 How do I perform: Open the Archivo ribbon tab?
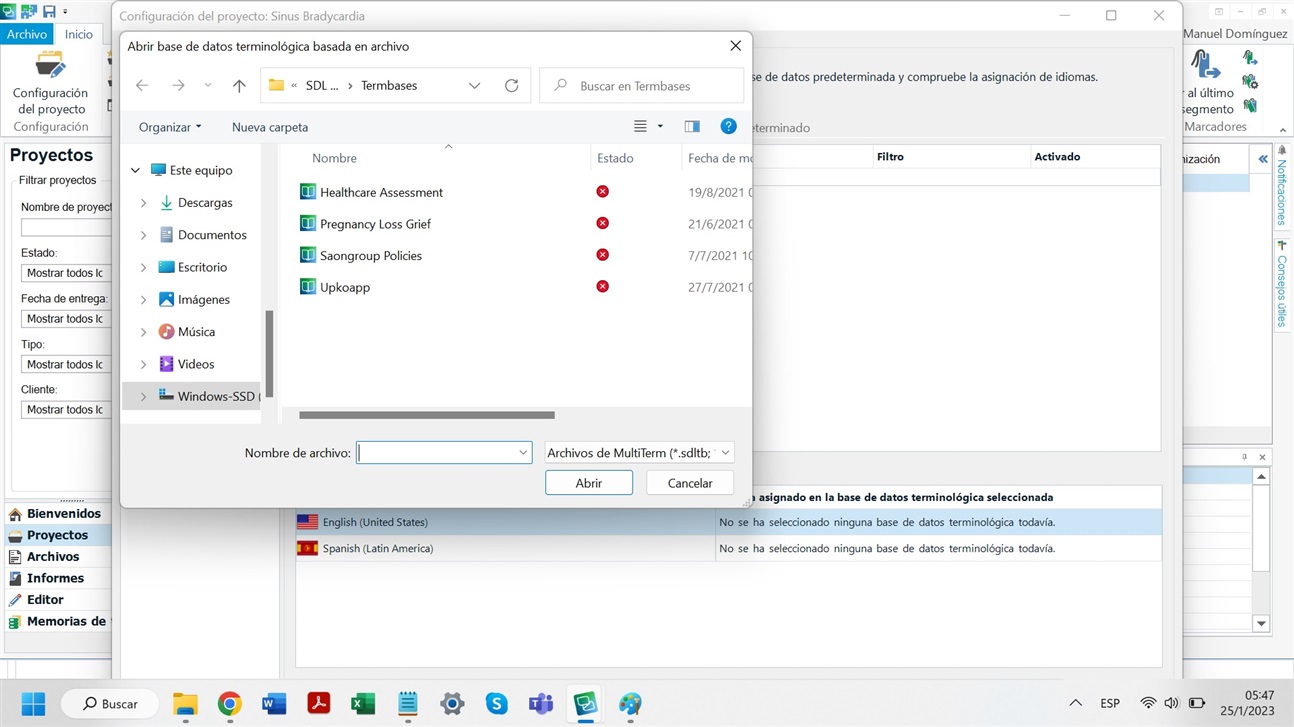(27, 34)
